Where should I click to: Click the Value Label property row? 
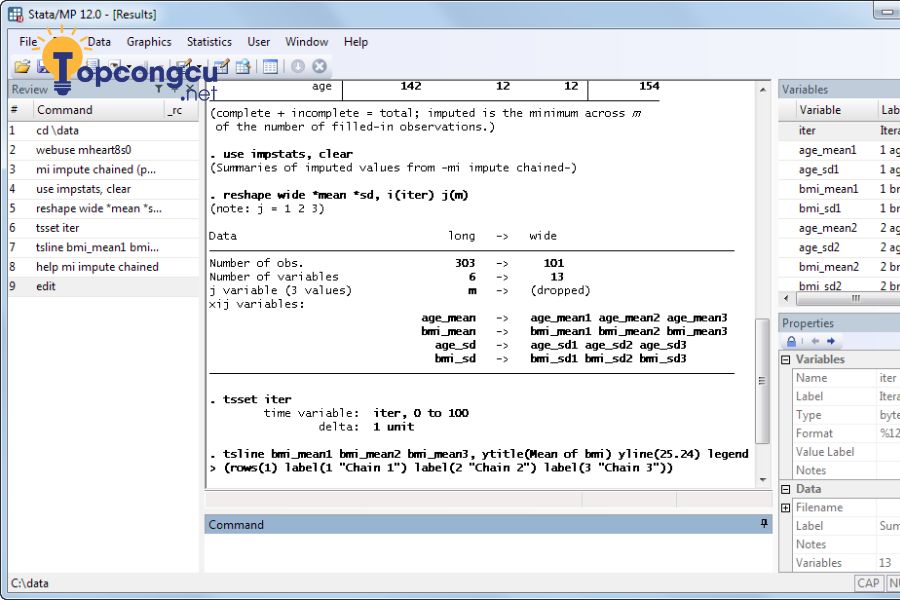[x=846, y=452]
